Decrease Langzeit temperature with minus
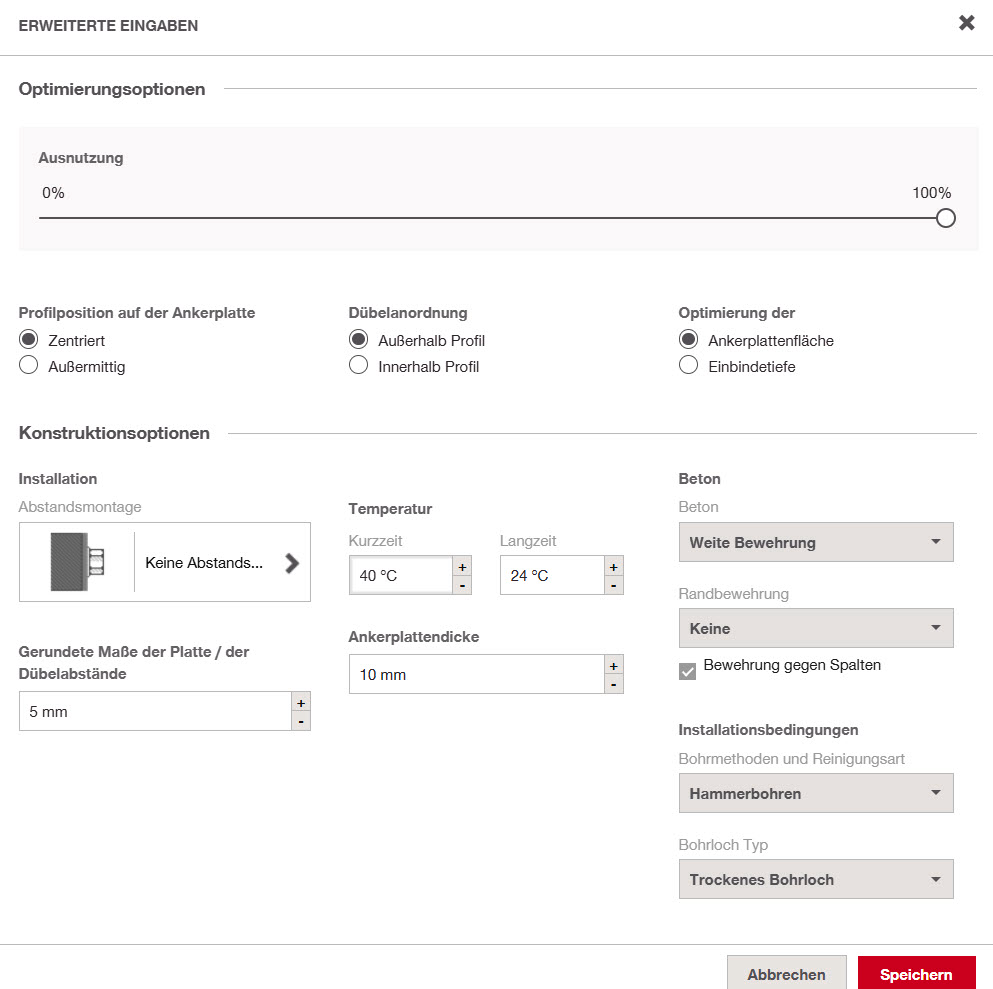The height and width of the screenshot is (989, 993). 614,586
